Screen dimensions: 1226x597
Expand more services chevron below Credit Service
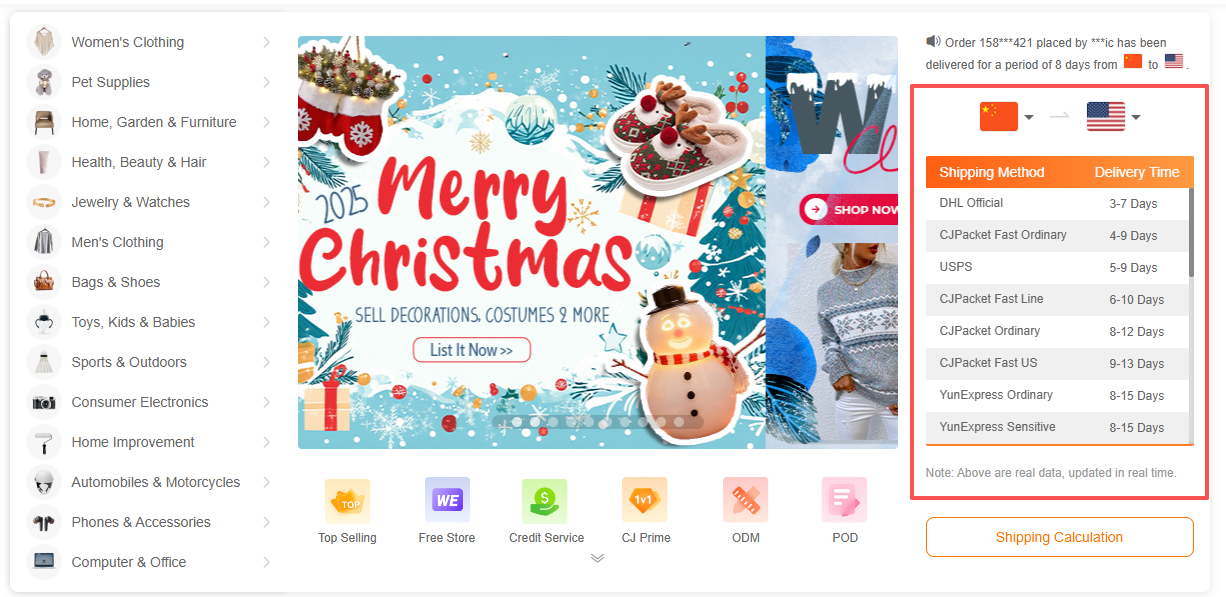[597, 558]
